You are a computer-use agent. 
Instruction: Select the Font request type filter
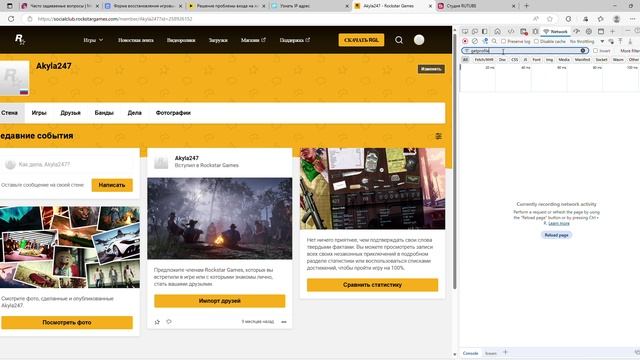point(536,60)
